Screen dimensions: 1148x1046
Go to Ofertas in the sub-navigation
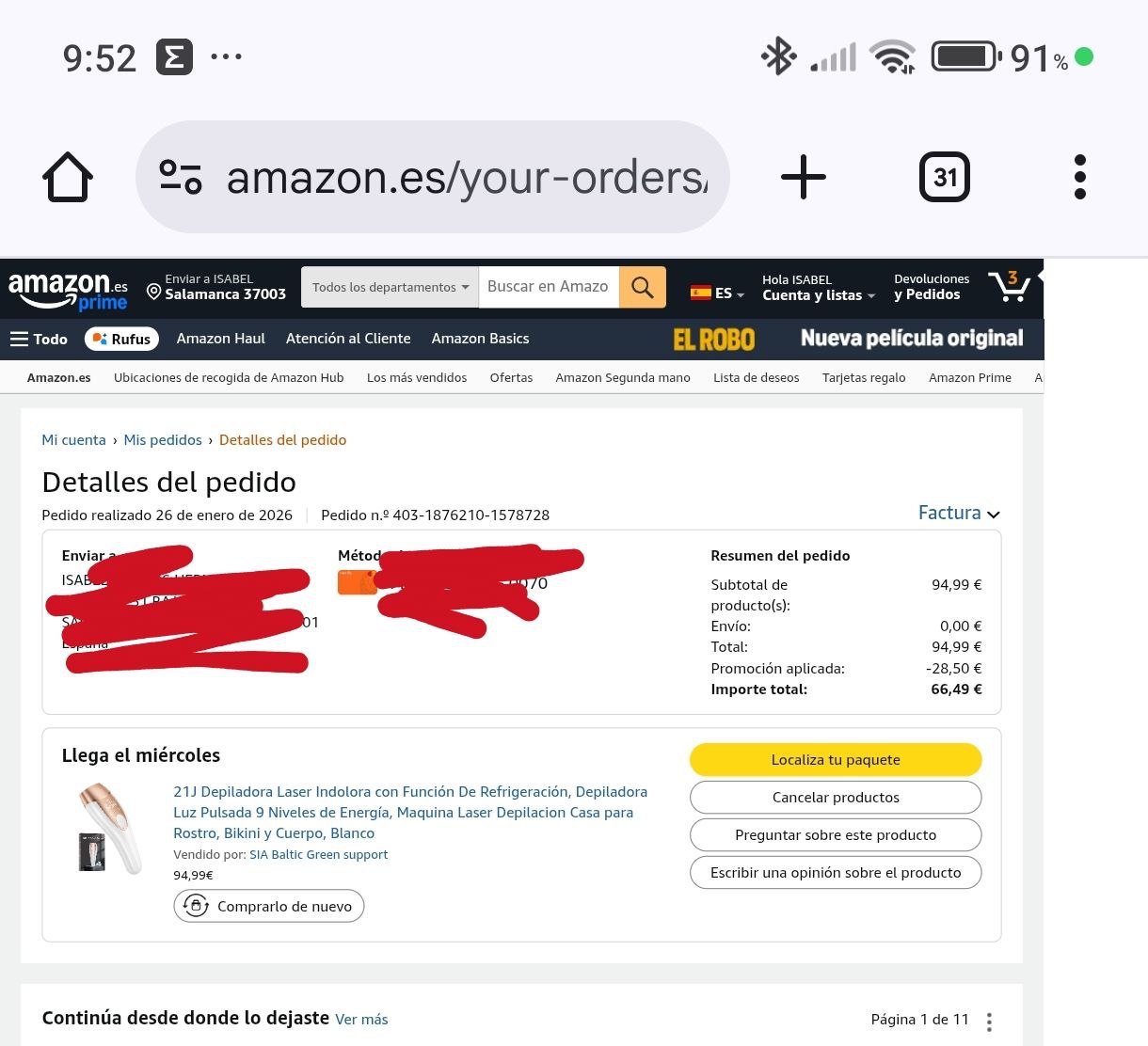[x=511, y=377]
